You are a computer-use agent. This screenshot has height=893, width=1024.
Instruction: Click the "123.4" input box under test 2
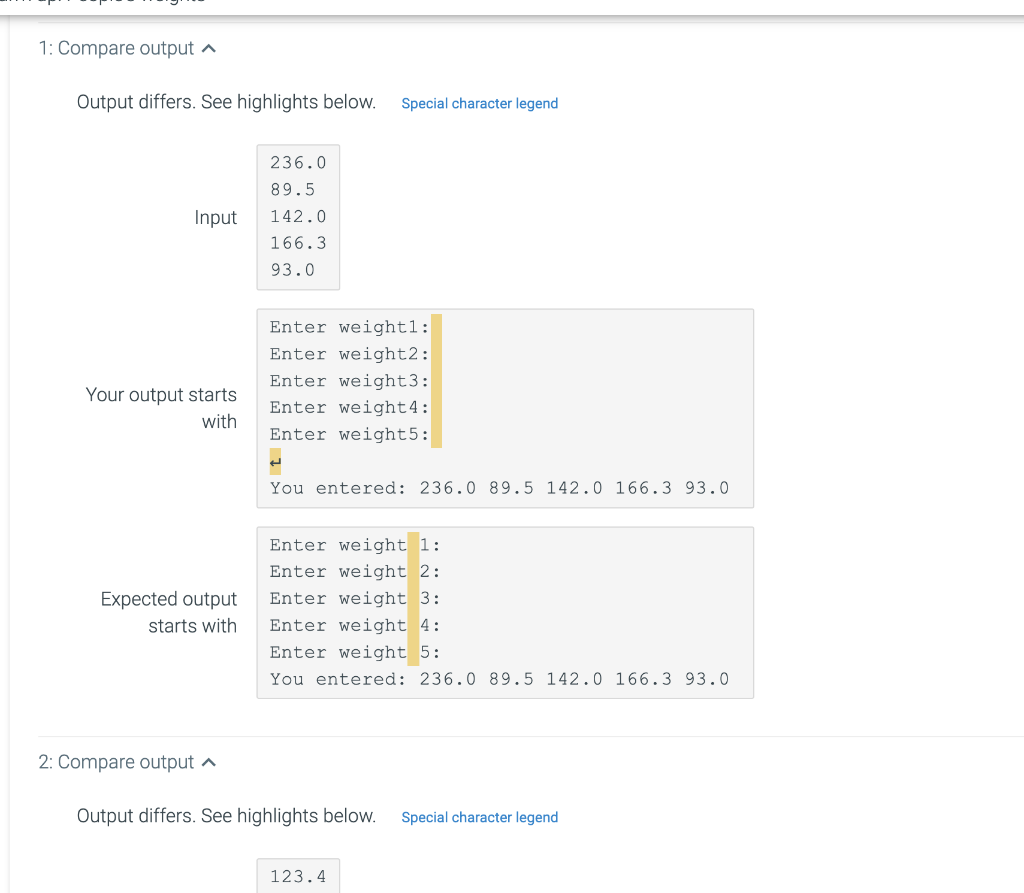297,876
